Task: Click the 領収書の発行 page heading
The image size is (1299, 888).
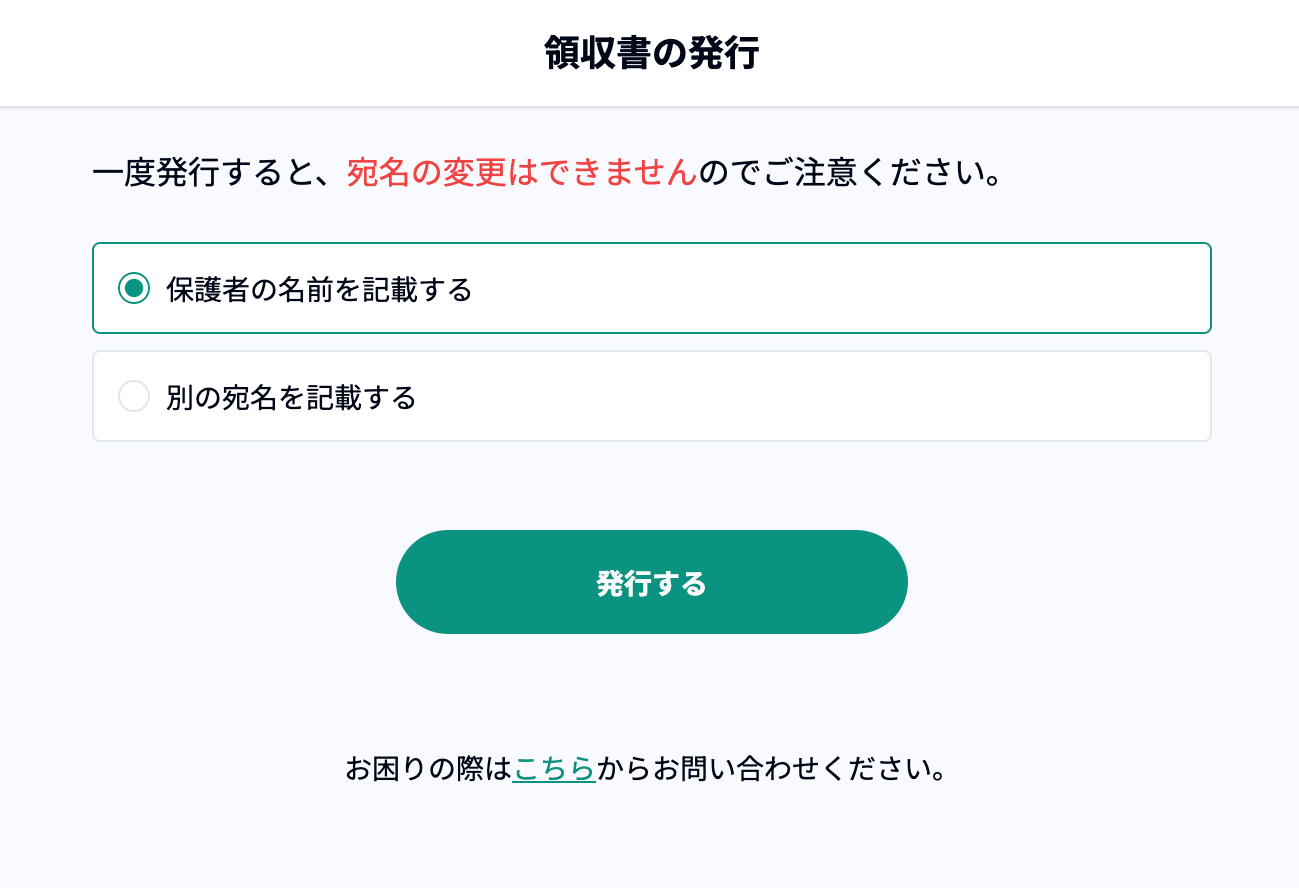Action: coord(651,53)
